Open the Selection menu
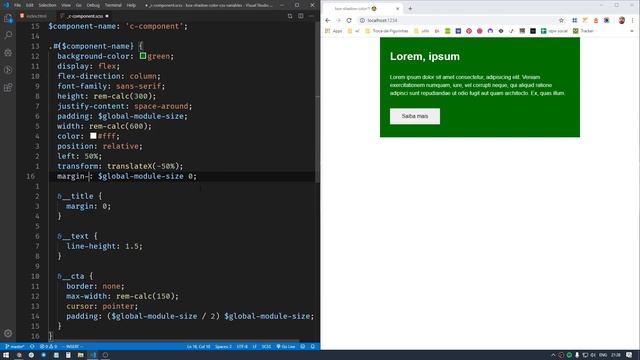Viewport: 640px width, 360px height. coord(47,5)
